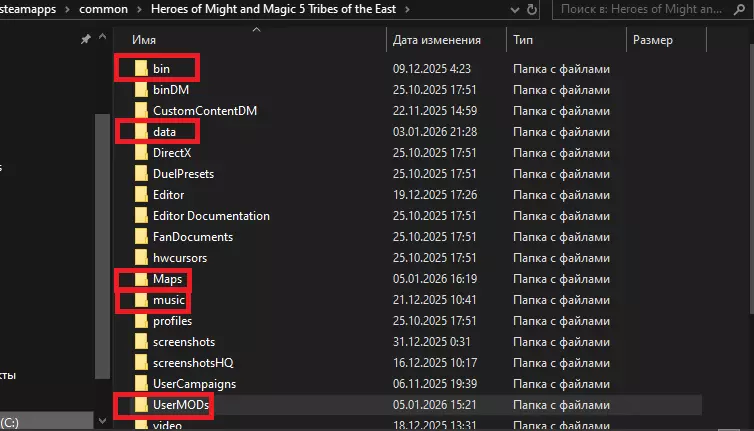Click the DirectX folder icon
This screenshot has width=754, height=431.
pyautogui.click(x=140, y=153)
